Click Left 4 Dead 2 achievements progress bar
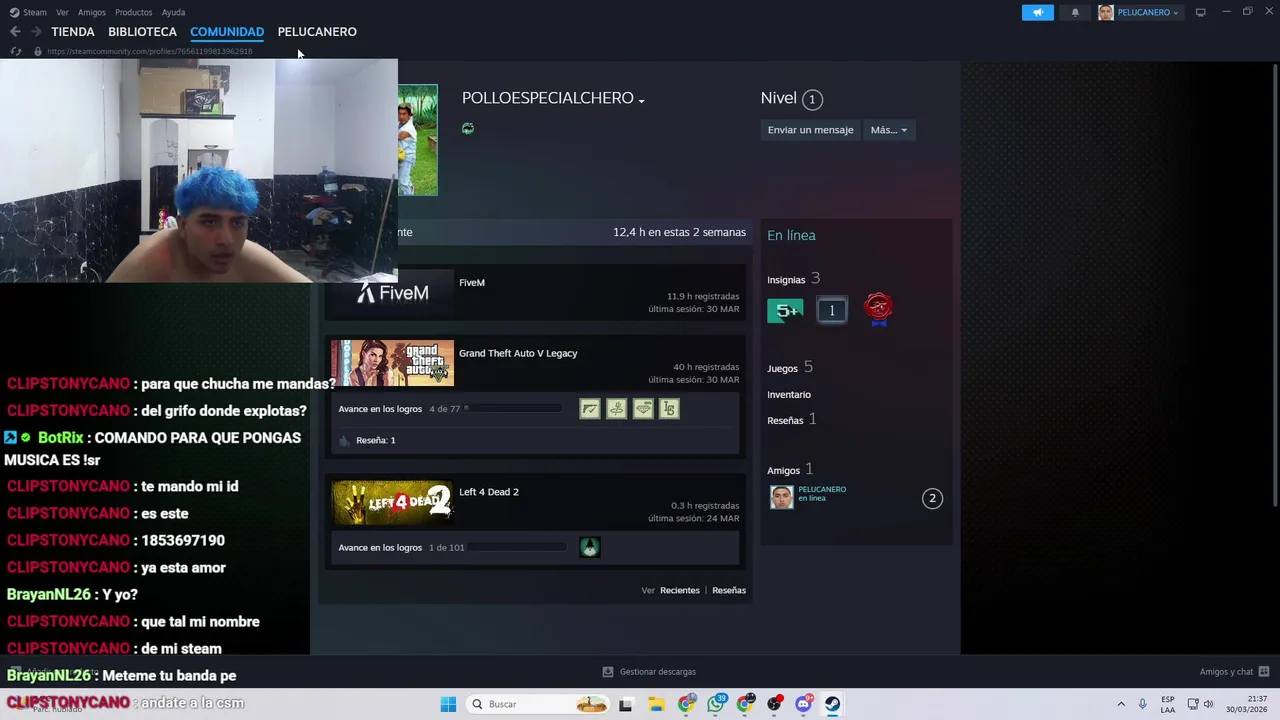1280x720 pixels. (516, 547)
